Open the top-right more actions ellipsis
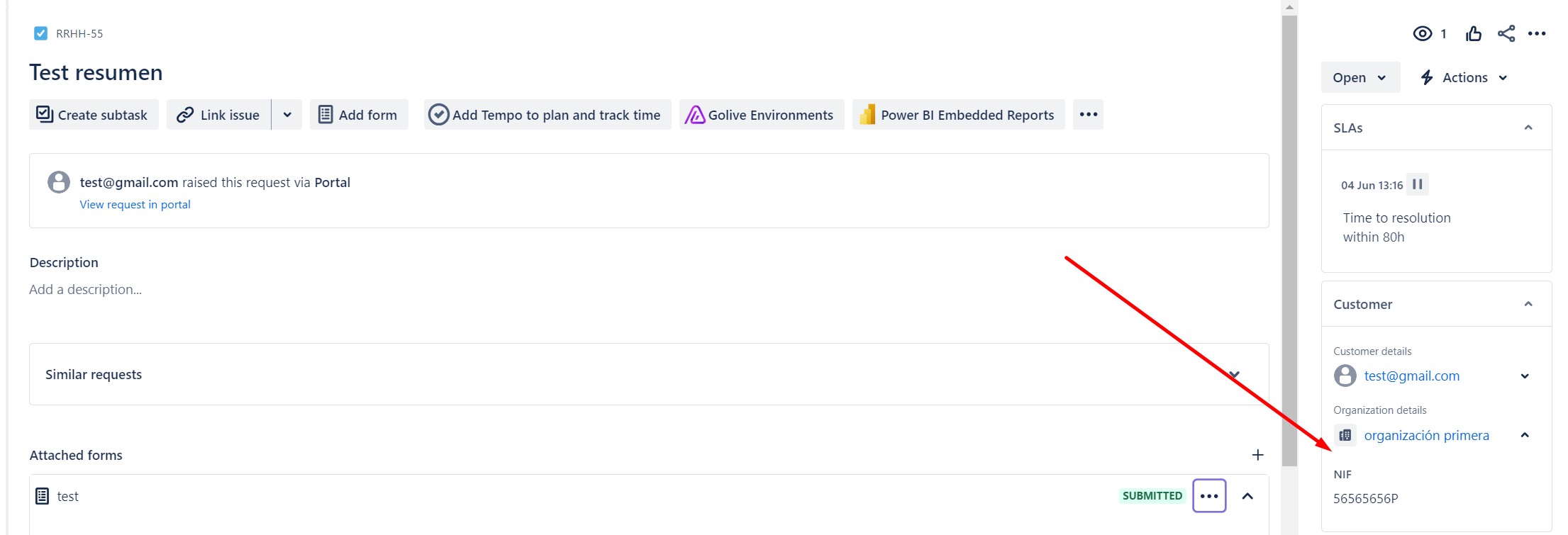This screenshot has width=1568, height=535. click(x=1537, y=33)
